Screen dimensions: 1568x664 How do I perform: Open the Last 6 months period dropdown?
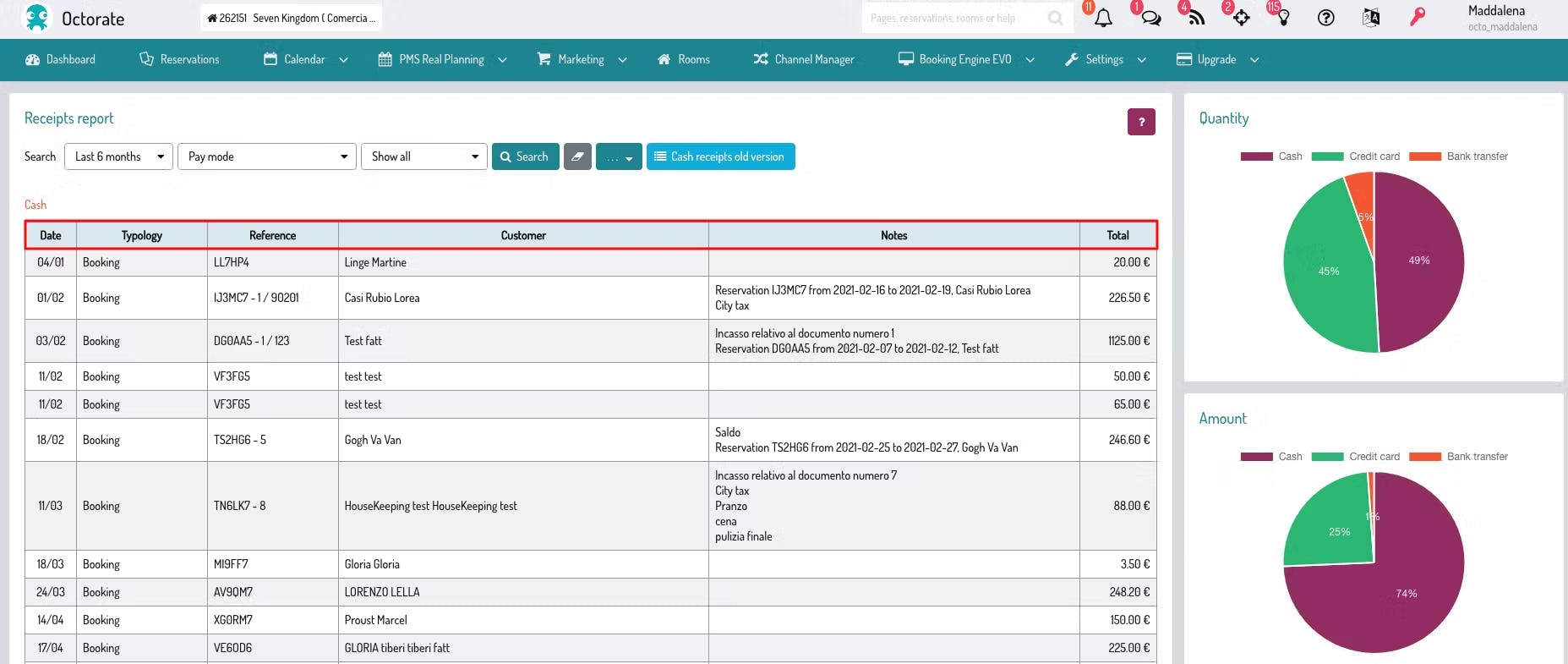coord(118,156)
